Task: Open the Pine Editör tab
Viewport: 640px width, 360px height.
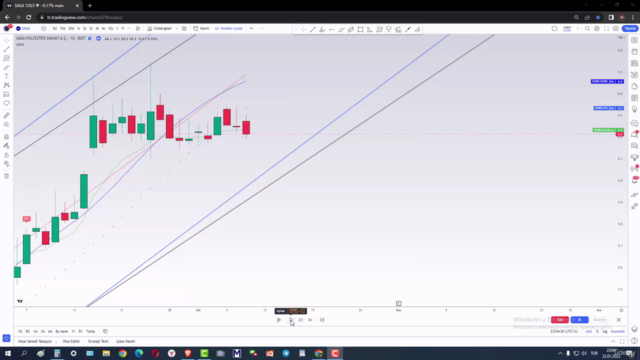Action: (x=71, y=341)
